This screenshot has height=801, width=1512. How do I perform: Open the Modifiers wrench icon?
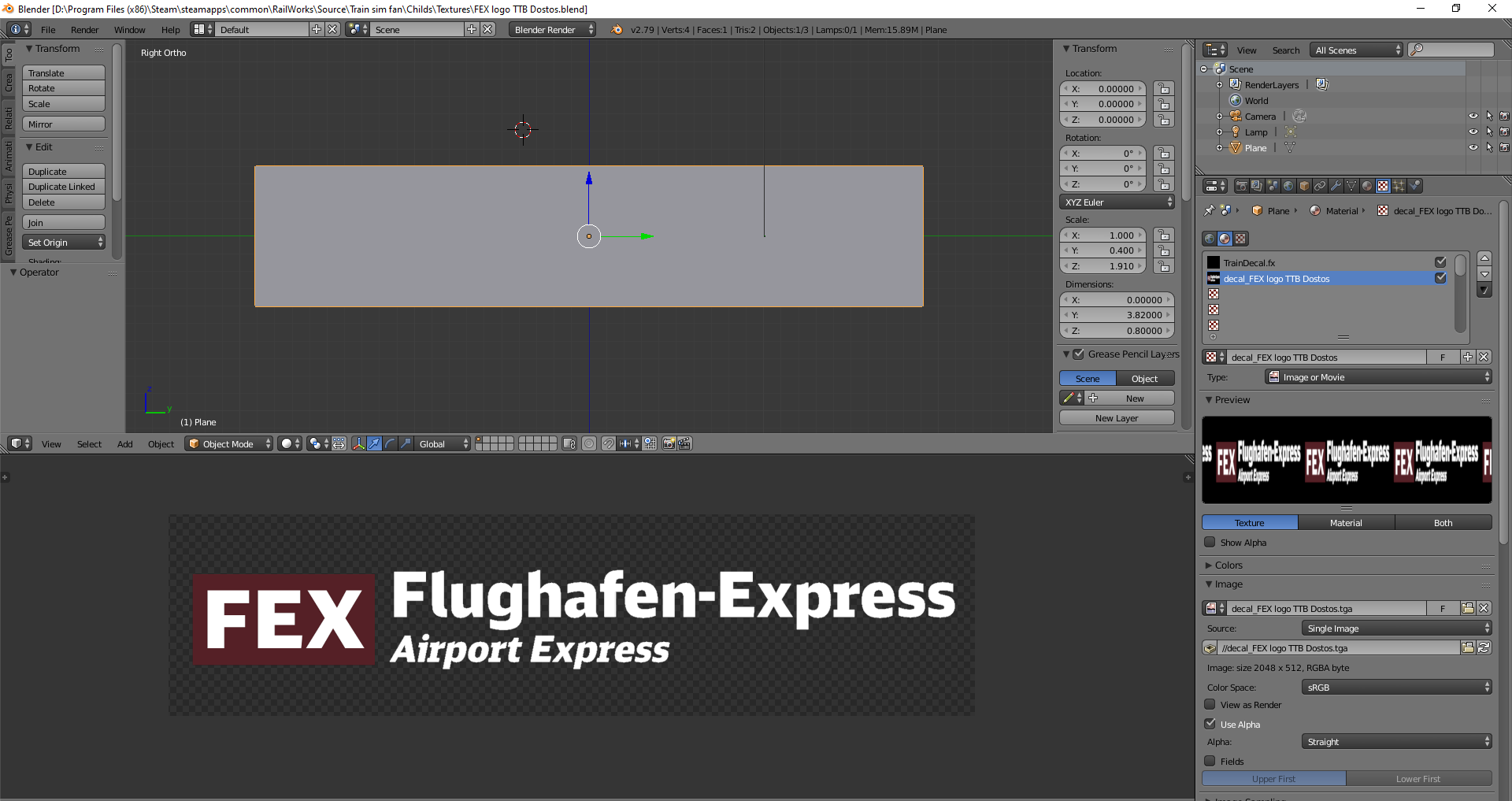[1336, 186]
